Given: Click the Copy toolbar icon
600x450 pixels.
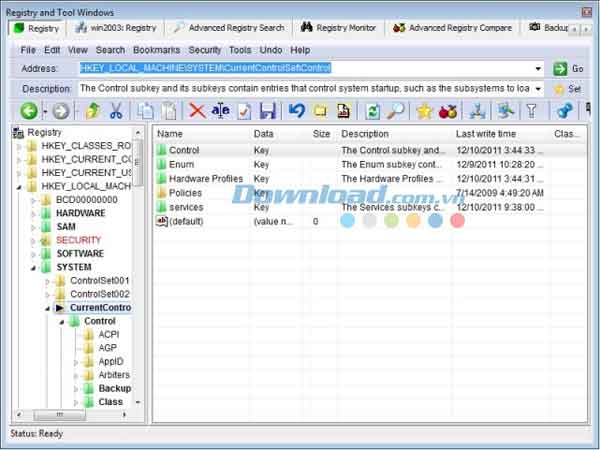Looking at the screenshot, I should coord(145,111).
